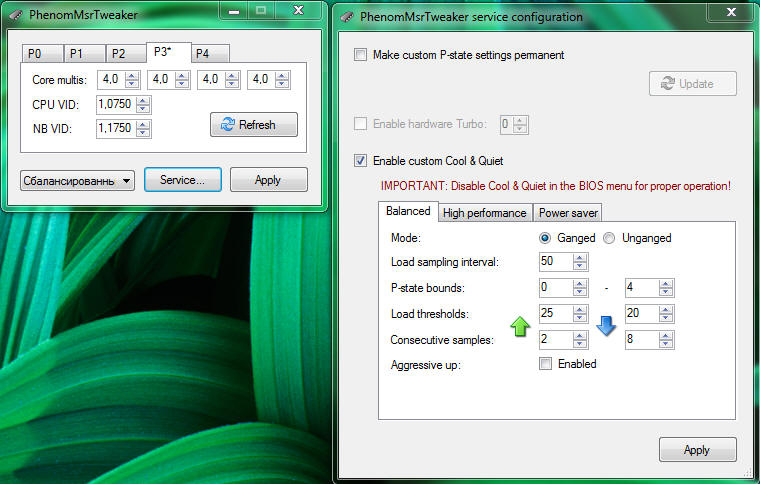Decrease the NB VID value
The height and width of the screenshot is (484, 760).
143,133
